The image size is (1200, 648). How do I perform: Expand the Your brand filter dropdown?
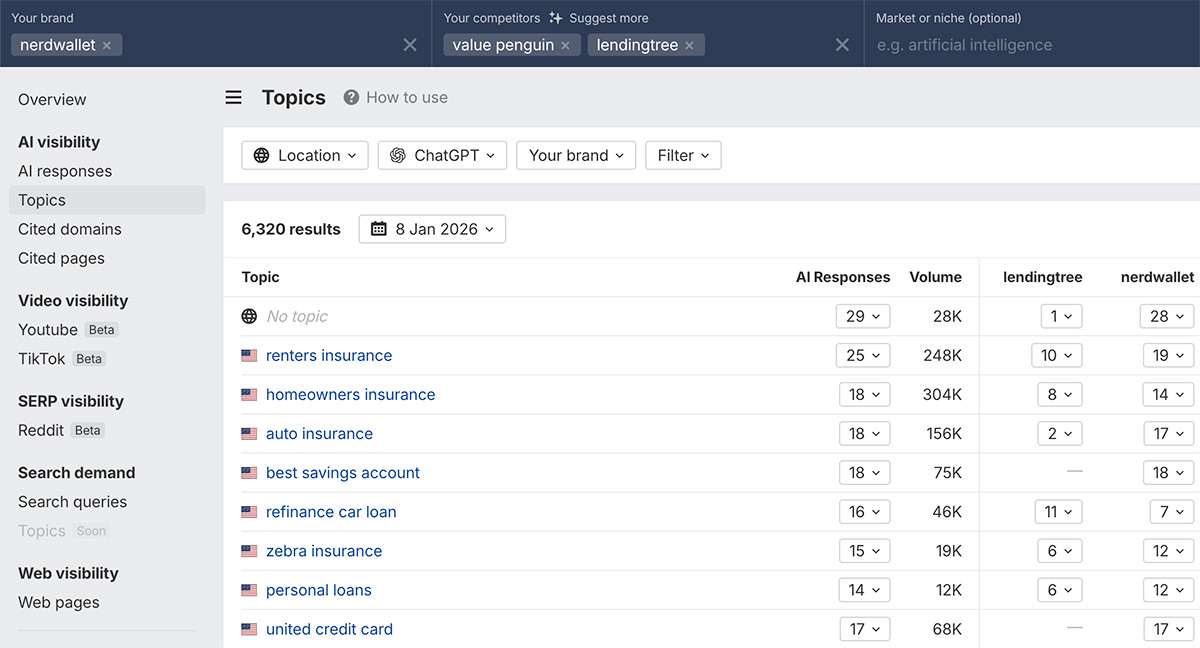click(576, 155)
